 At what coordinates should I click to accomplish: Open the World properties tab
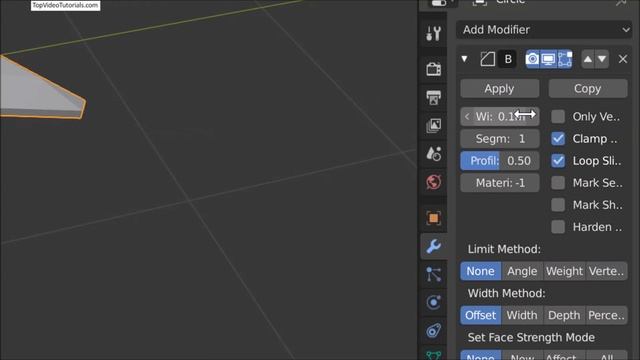433,182
